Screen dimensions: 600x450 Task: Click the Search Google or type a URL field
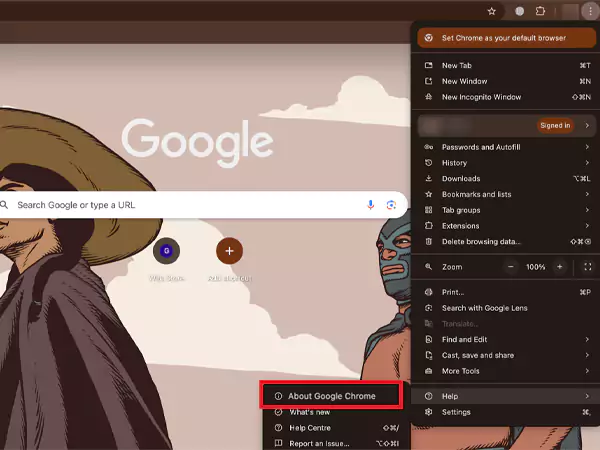point(203,205)
